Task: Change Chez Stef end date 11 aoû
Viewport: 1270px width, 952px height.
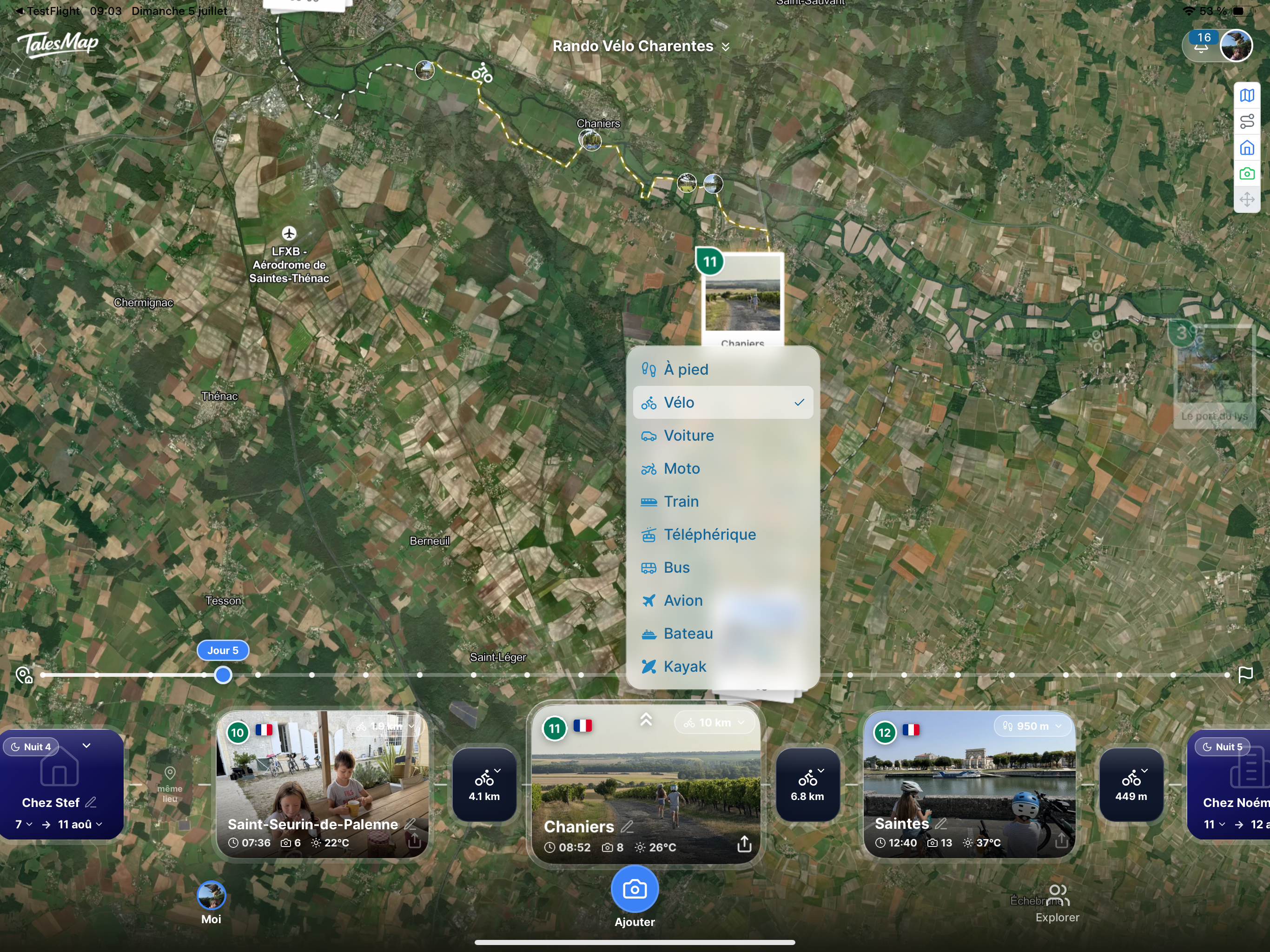Action: (x=80, y=825)
